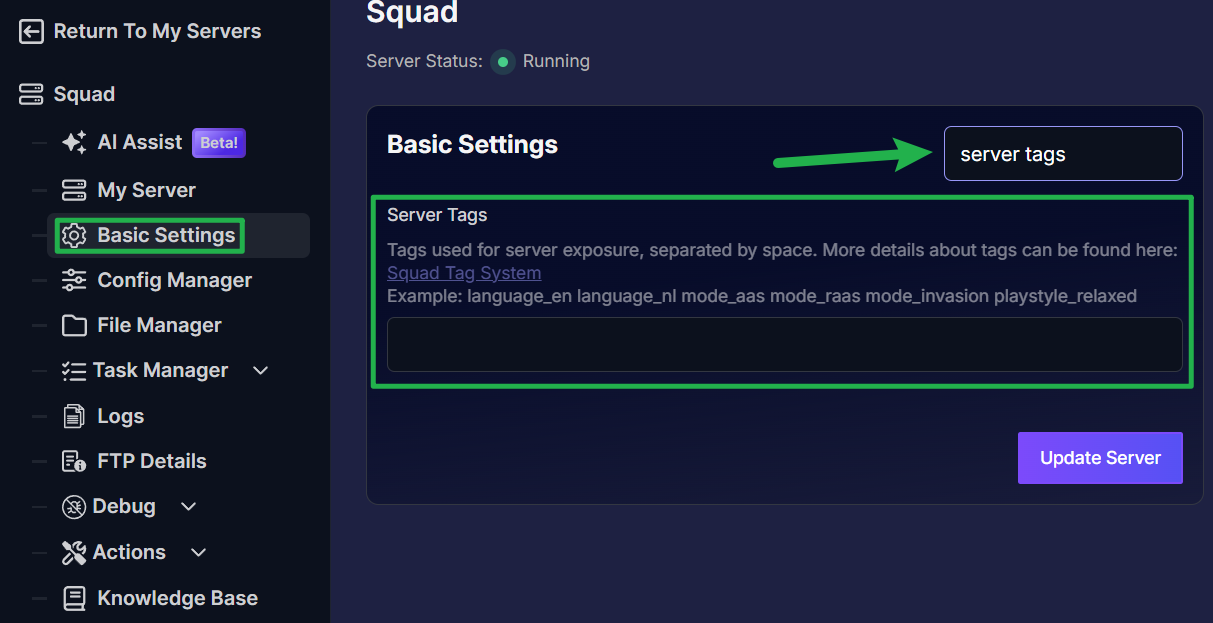Screen dimensions: 1213x623
Task: Click the Logs document icon
Action: coord(74,416)
